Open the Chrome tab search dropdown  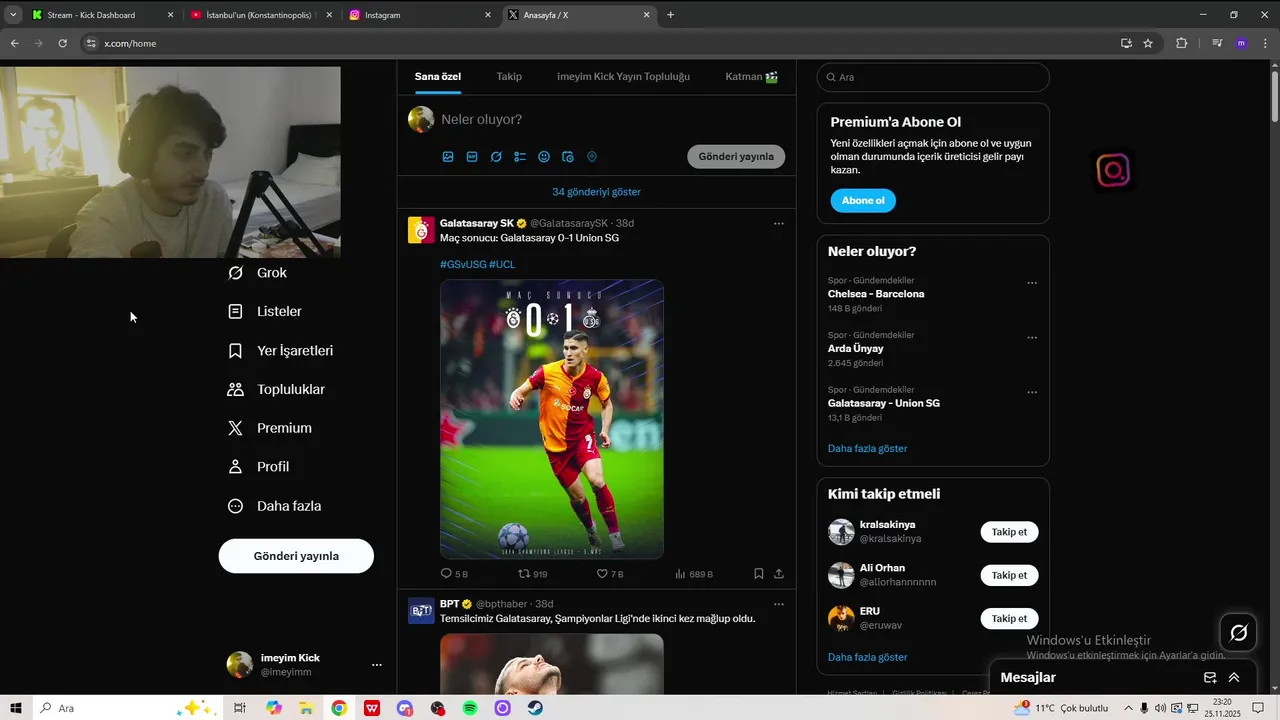(x=13, y=15)
